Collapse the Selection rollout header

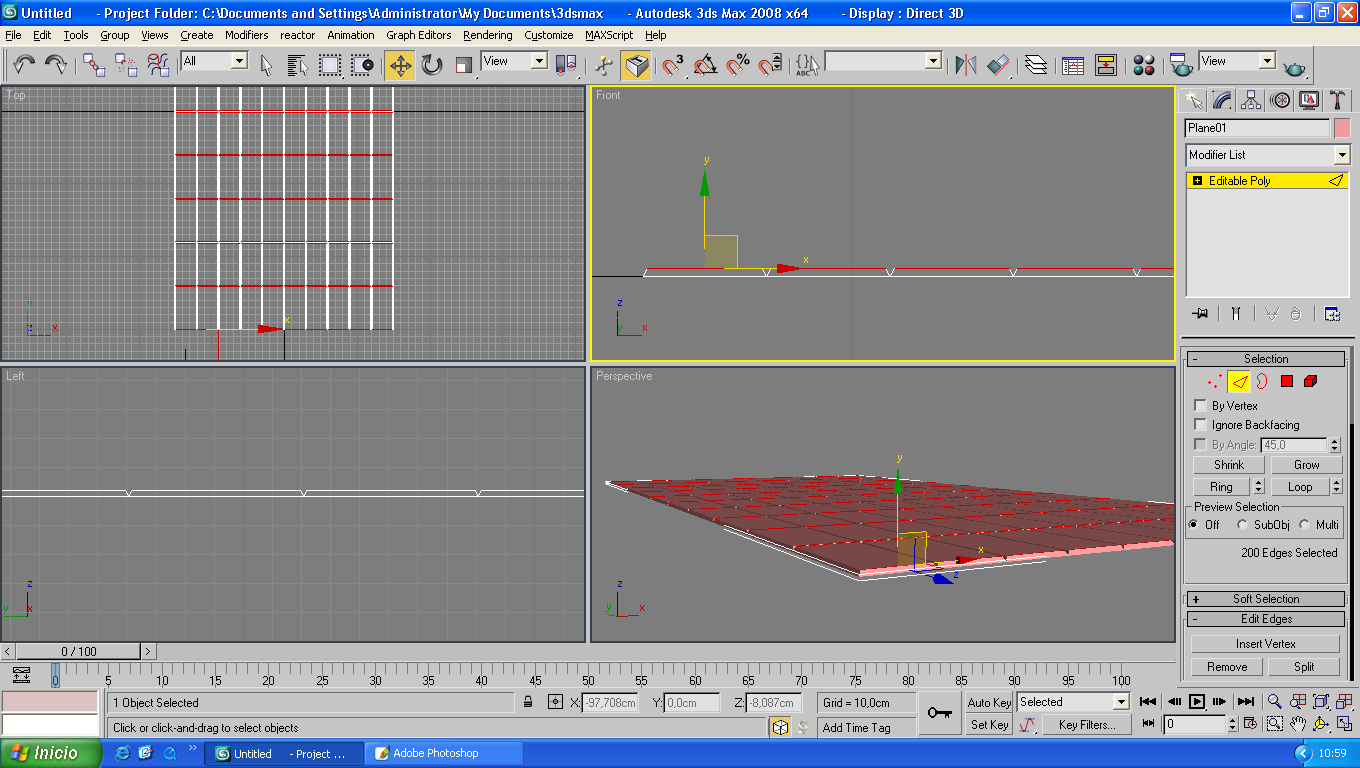pyautogui.click(x=1266, y=359)
